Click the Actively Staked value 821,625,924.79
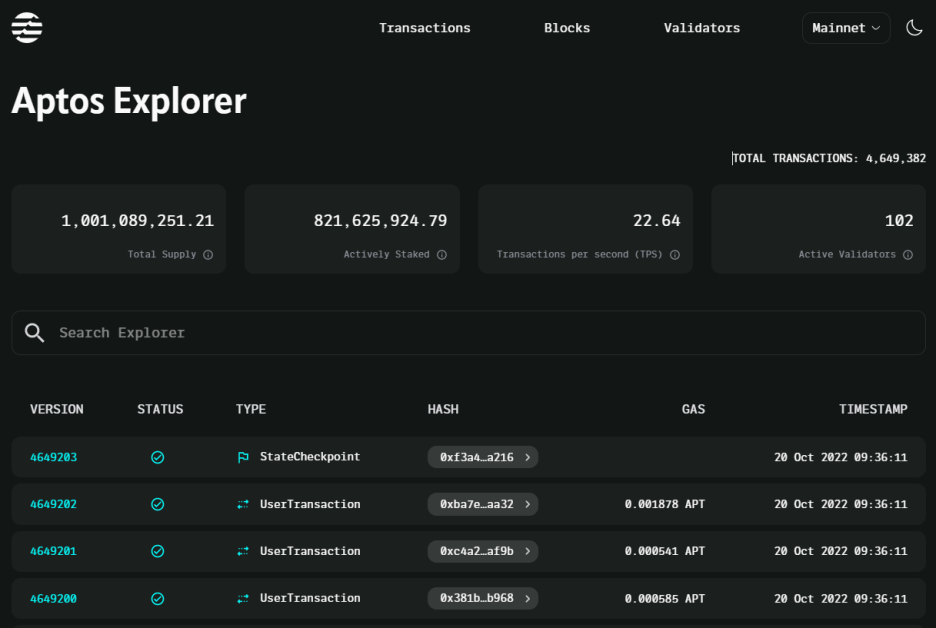 coord(380,221)
